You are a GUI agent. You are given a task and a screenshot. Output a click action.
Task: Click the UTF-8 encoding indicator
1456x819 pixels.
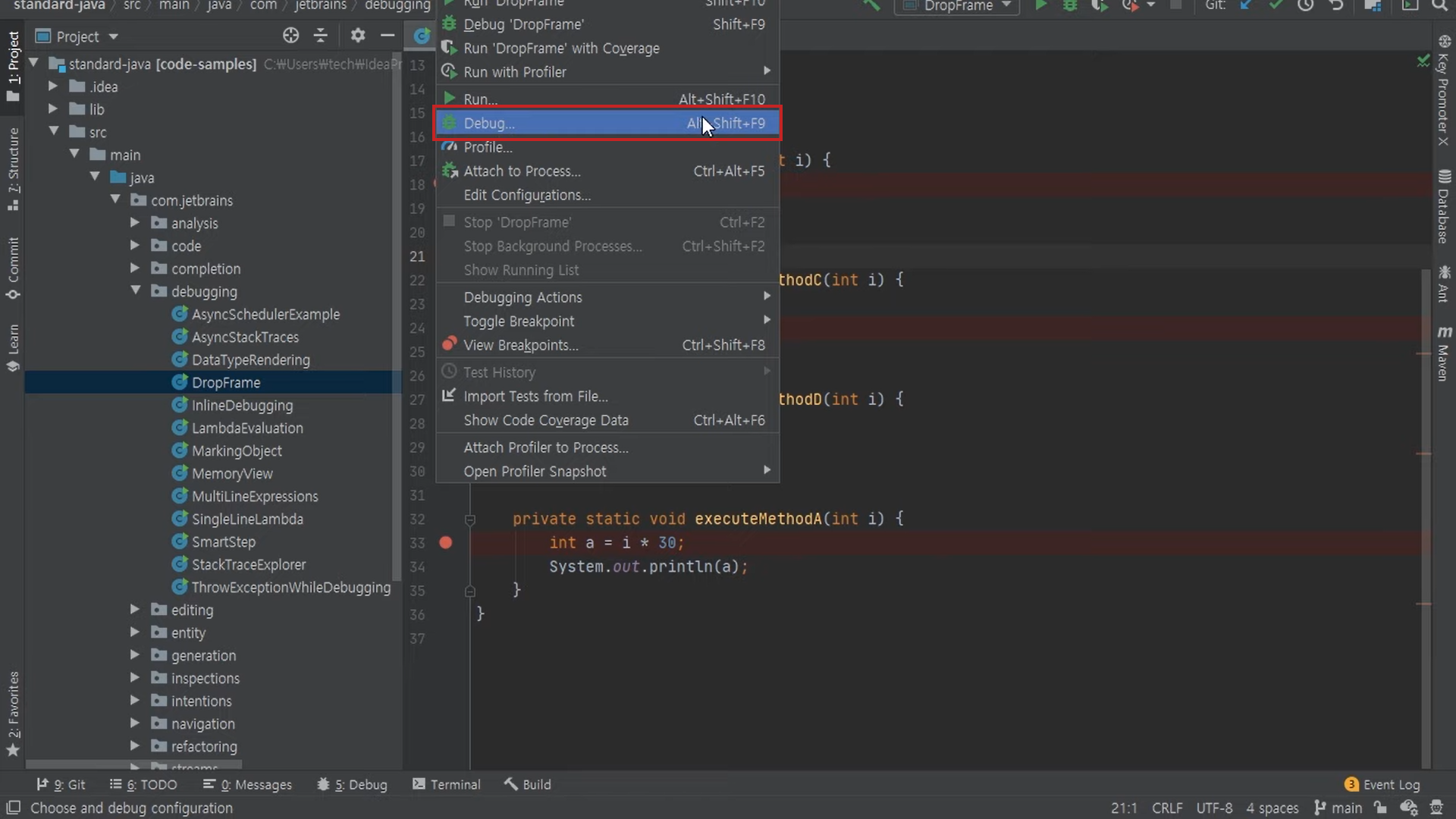(x=1214, y=808)
